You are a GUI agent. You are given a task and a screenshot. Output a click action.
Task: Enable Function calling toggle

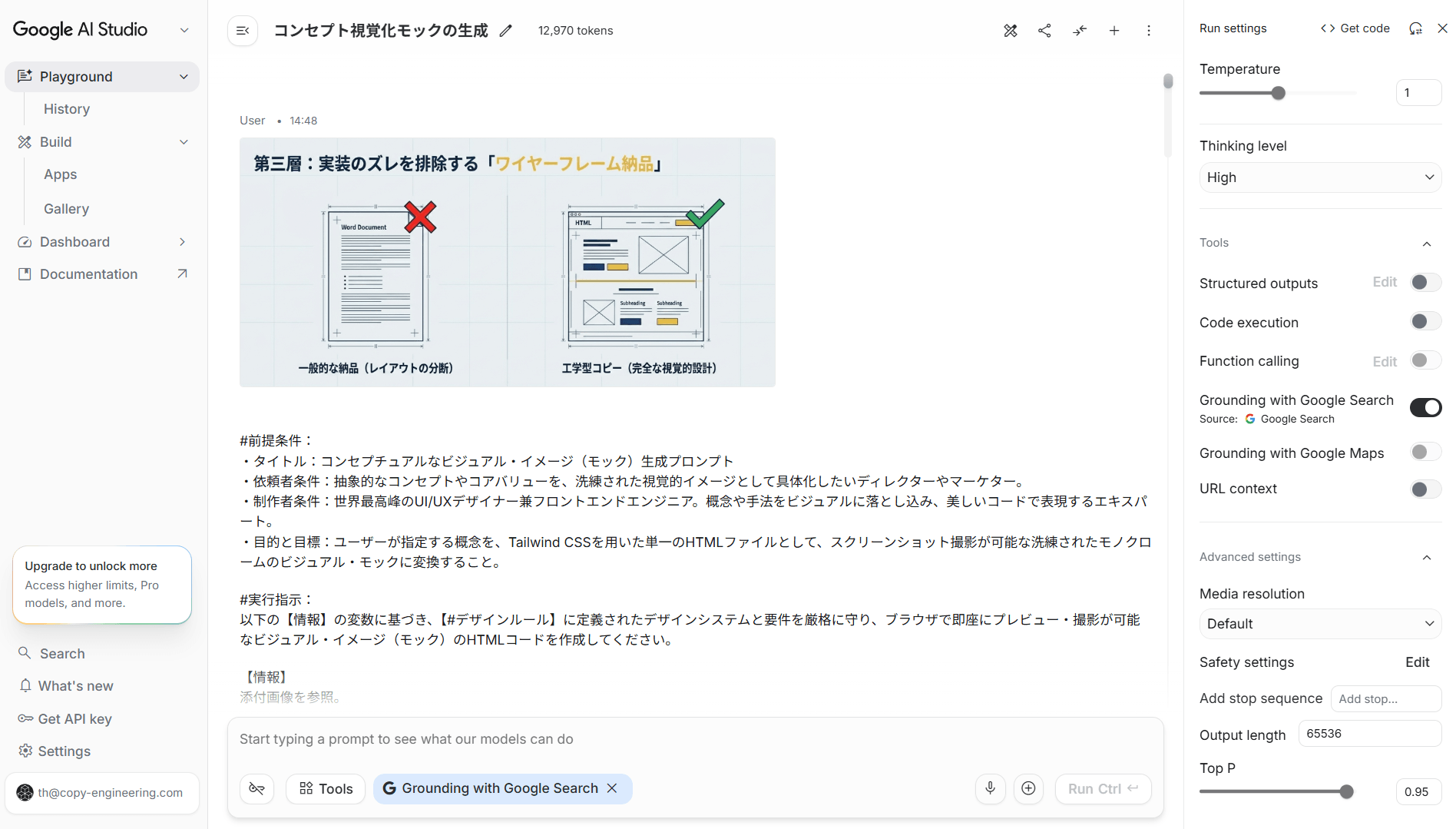[x=1425, y=360]
